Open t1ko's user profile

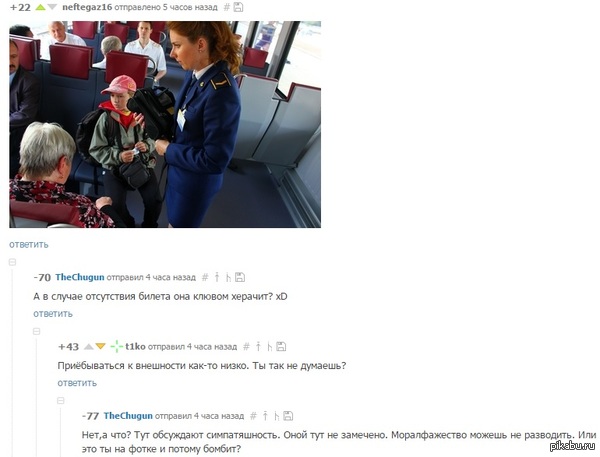click(x=135, y=346)
